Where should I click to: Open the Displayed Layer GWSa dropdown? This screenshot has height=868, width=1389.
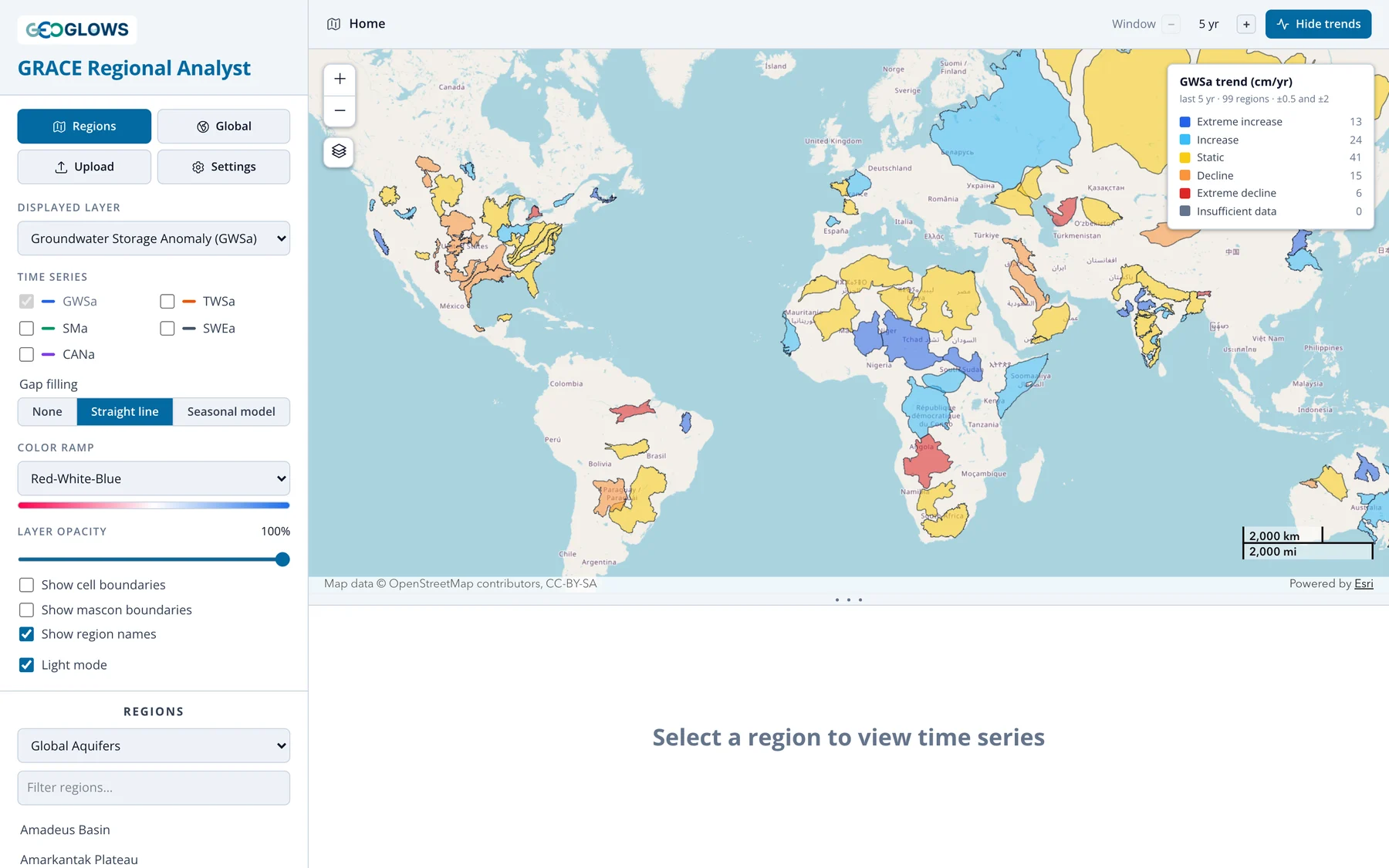tap(154, 238)
